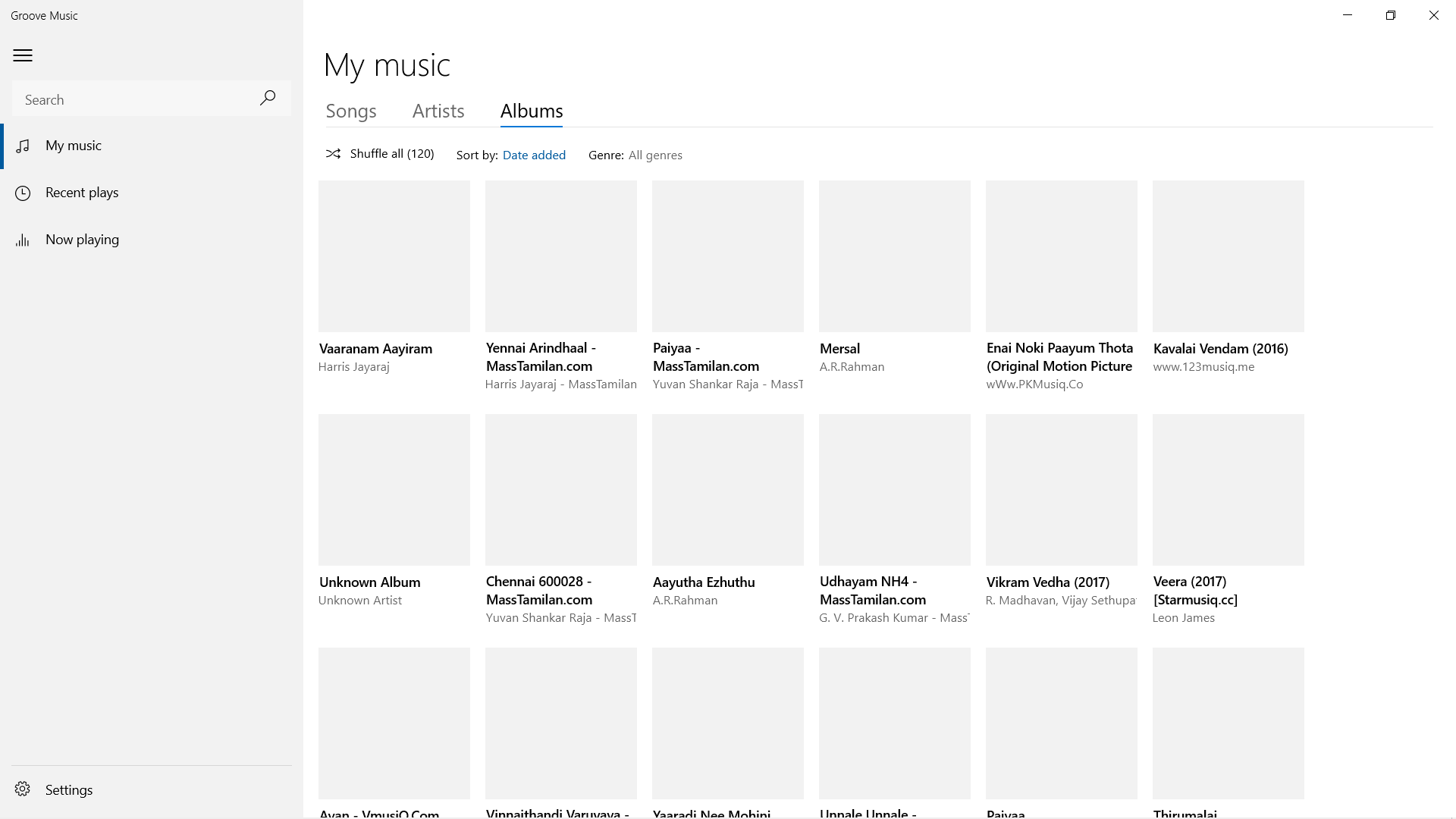
Task: Click the search magnifier icon
Action: (268, 98)
